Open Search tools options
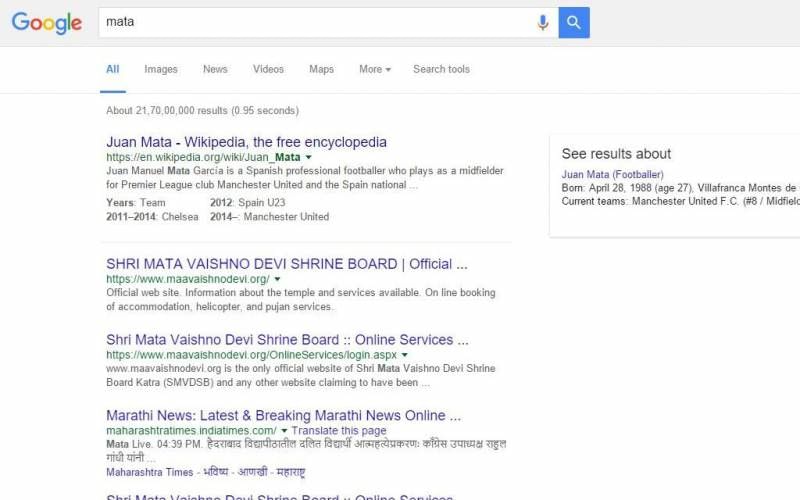The height and width of the screenshot is (500, 800). point(441,69)
